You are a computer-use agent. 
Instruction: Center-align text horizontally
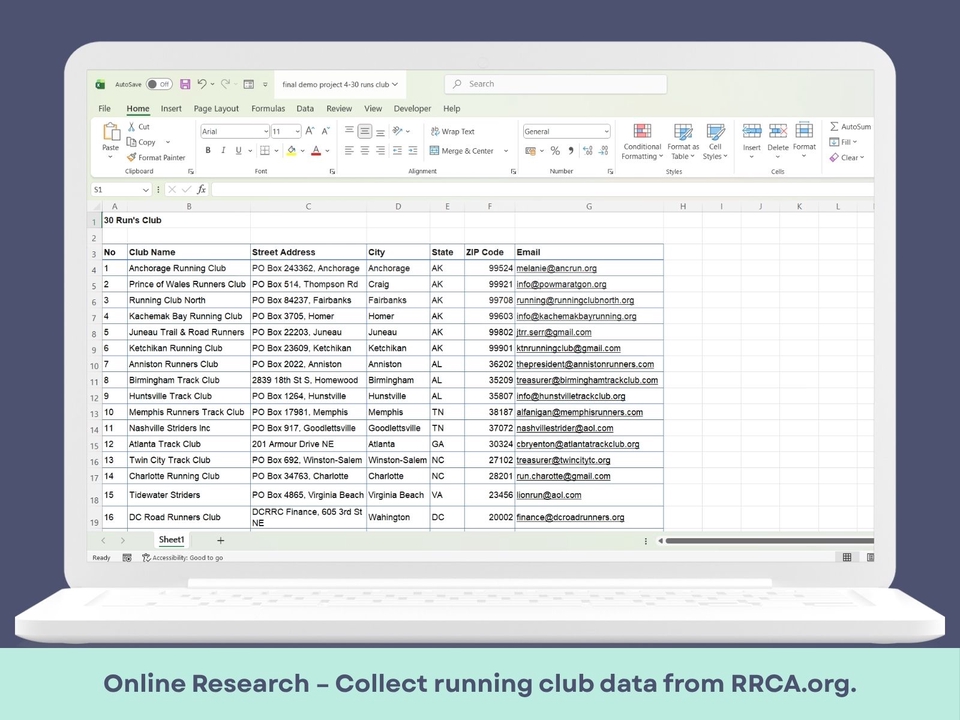365,151
